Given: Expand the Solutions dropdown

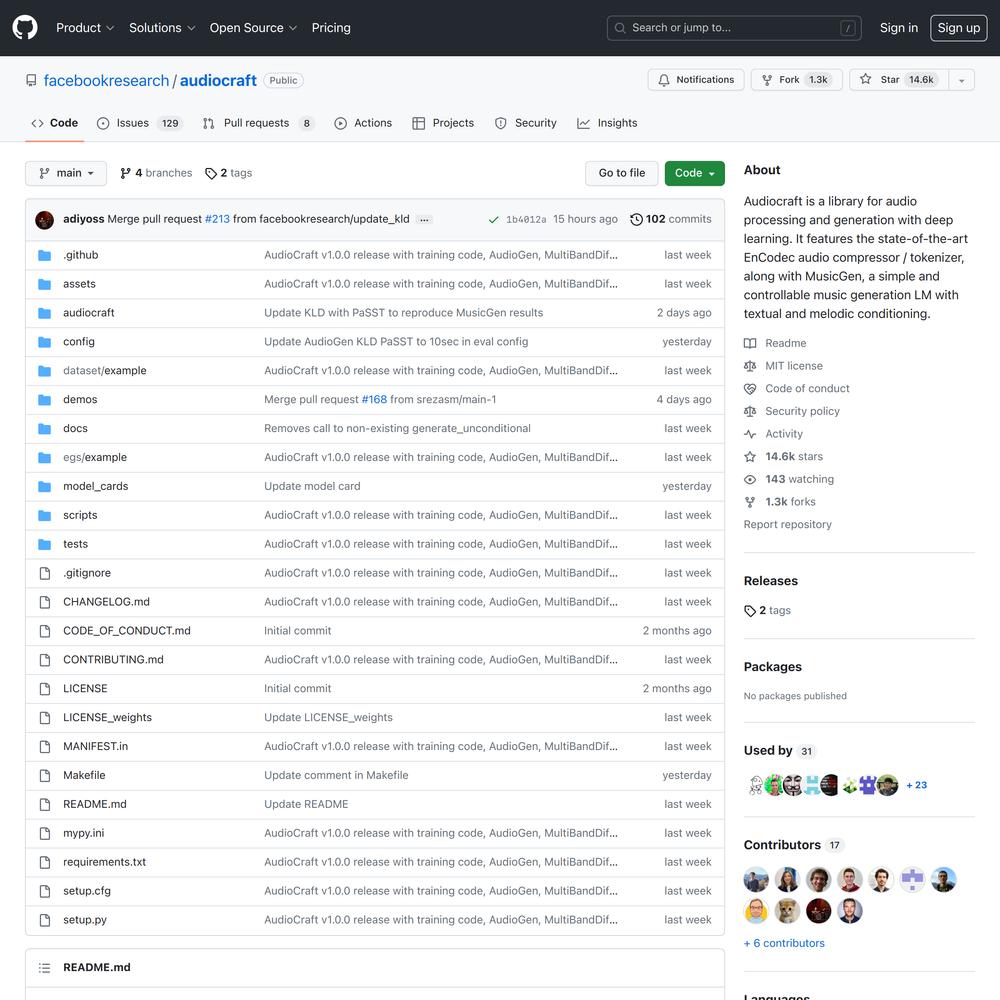Looking at the screenshot, I should 162,28.
